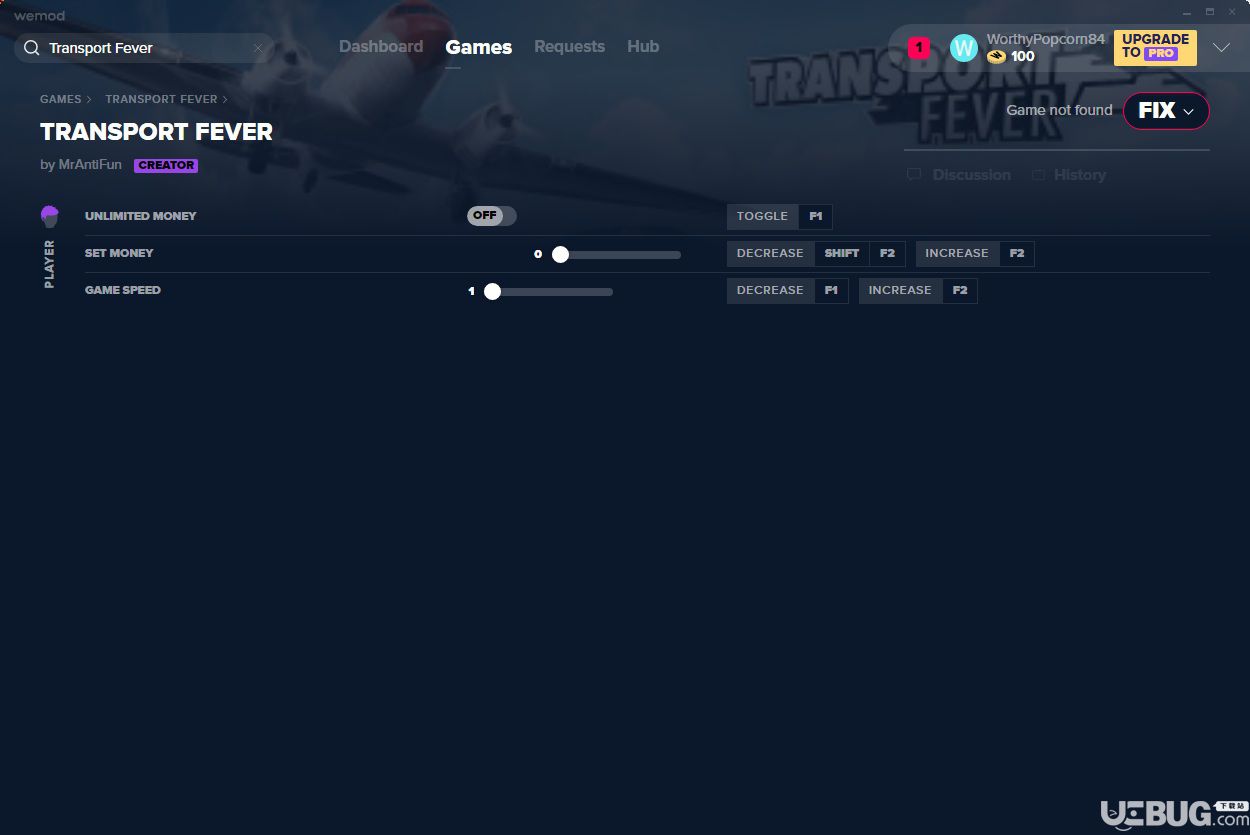Click the search magnifier icon
The height and width of the screenshot is (835, 1250).
[32, 48]
